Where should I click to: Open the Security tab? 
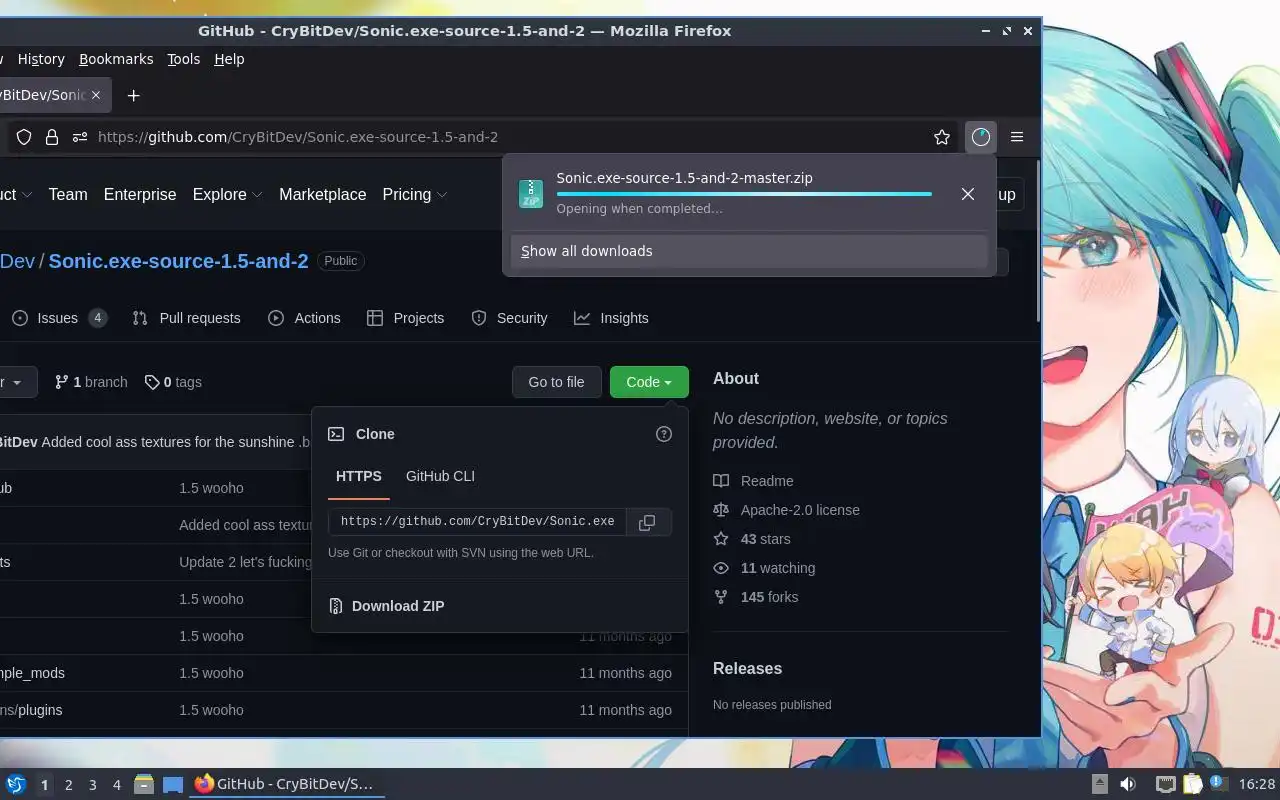pyautogui.click(x=509, y=318)
